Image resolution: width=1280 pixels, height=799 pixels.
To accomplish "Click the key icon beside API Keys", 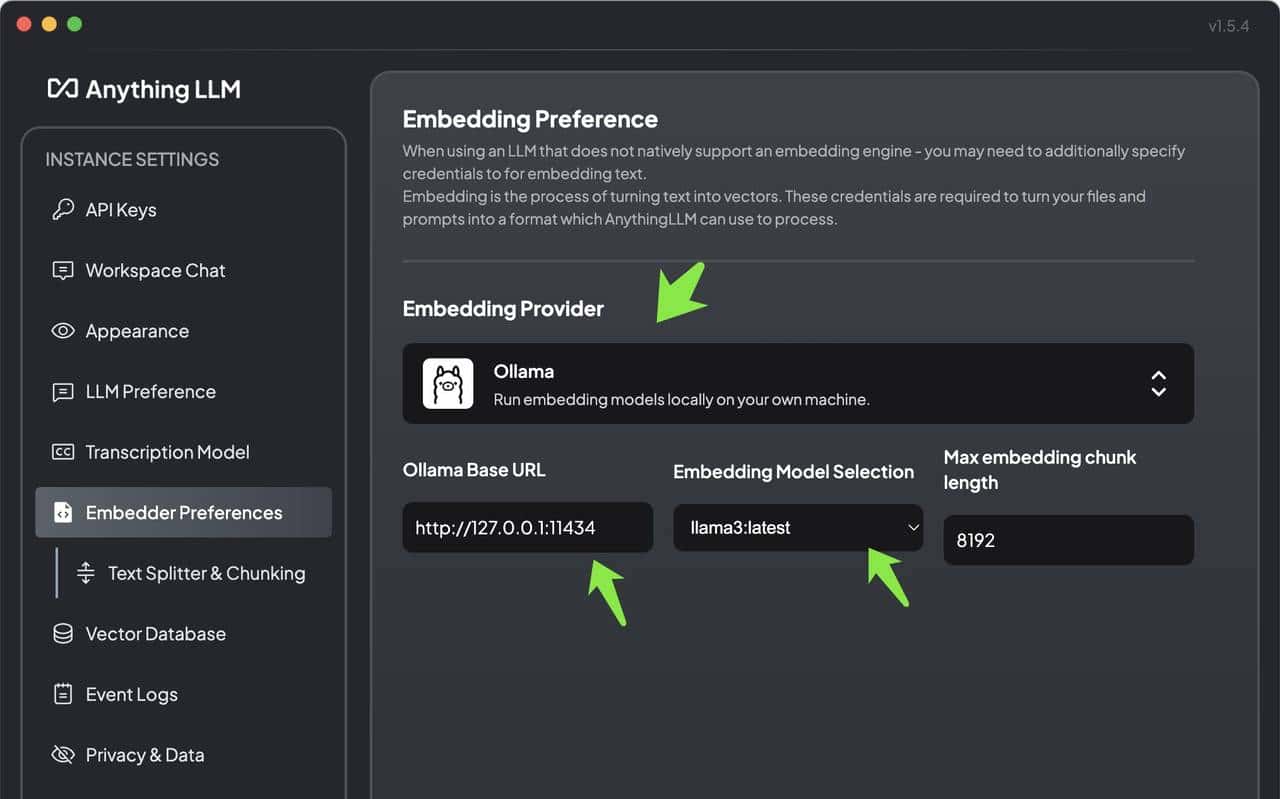I will tap(63, 210).
